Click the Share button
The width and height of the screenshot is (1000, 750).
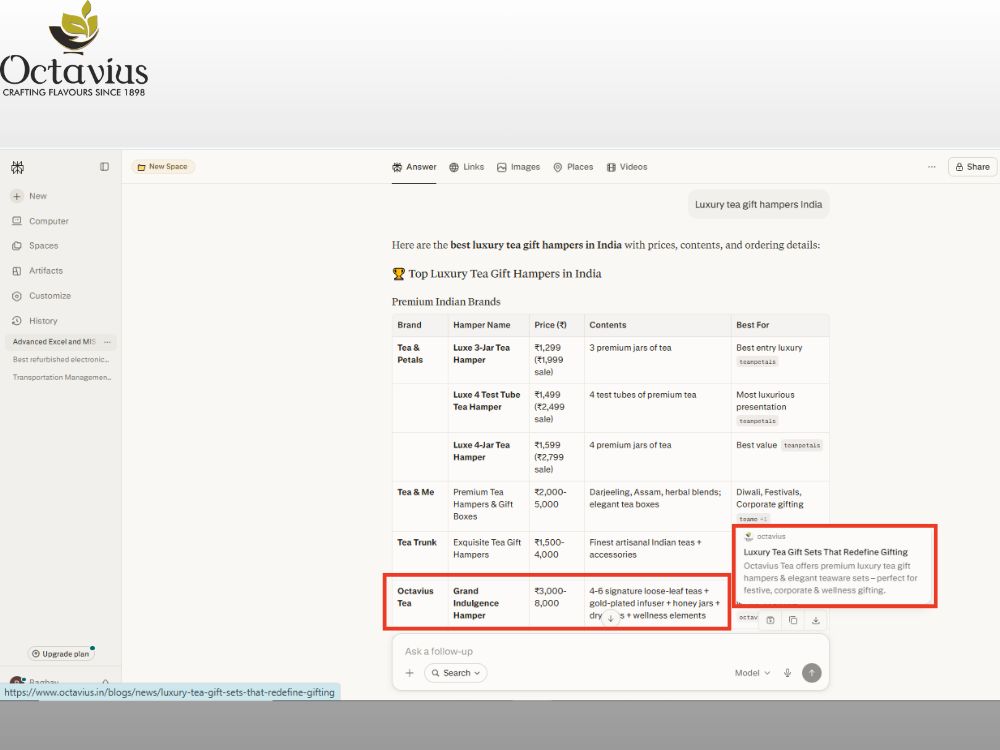tap(973, 167)
